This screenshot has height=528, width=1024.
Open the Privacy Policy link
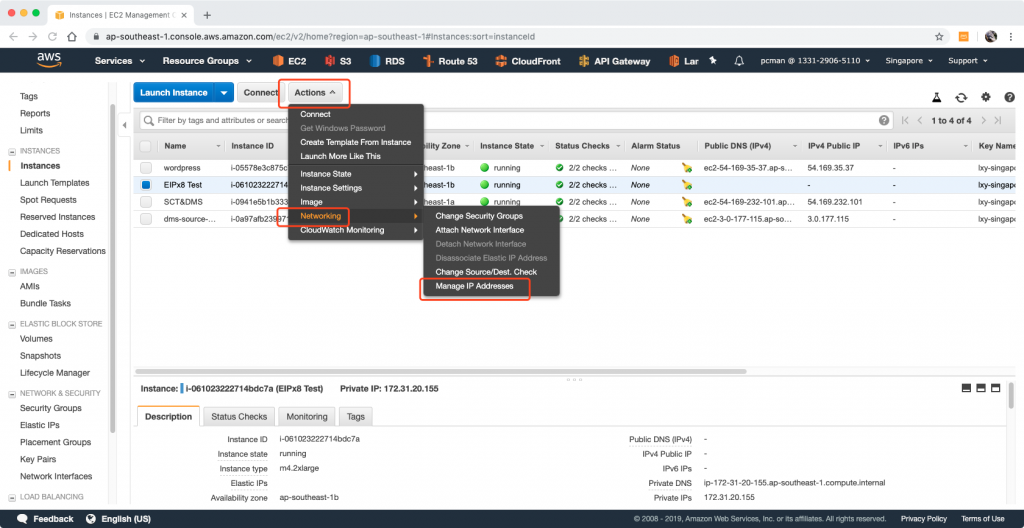923,519
